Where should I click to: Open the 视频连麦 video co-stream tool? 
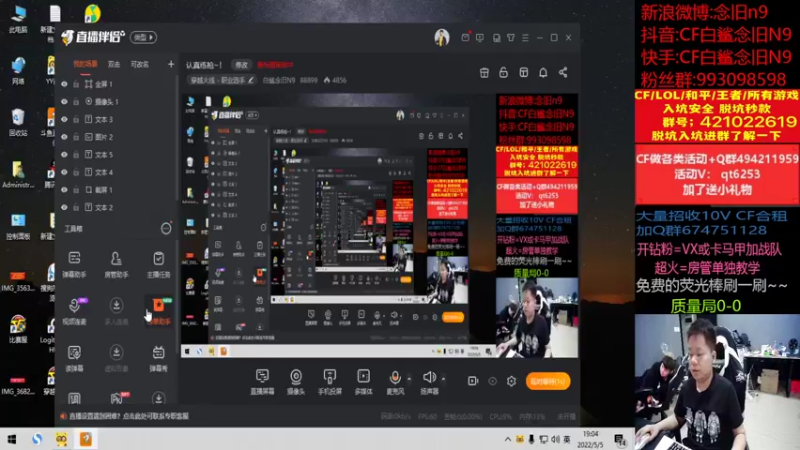[x=74, y=311]
